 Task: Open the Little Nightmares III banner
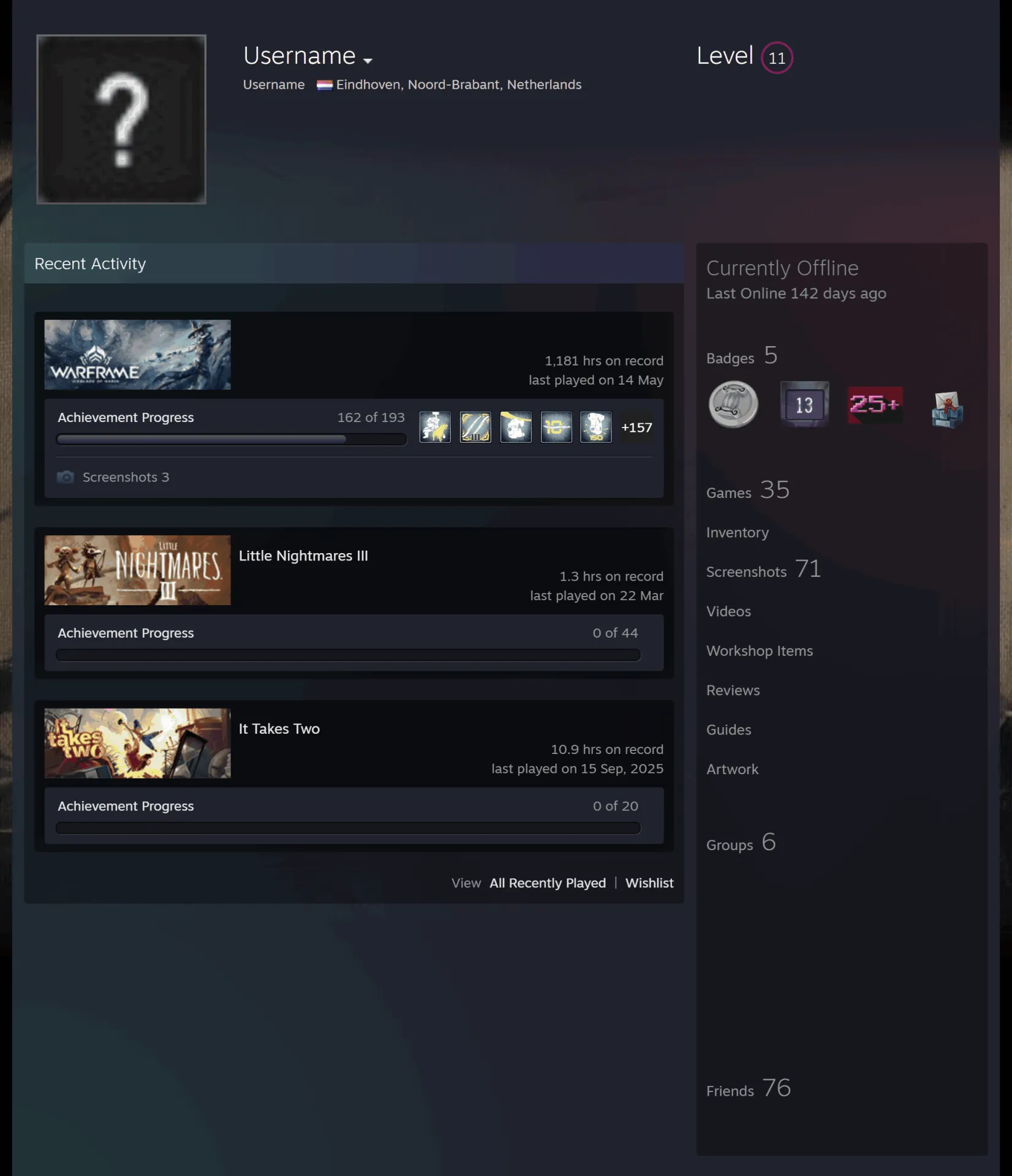coord(137,570)
